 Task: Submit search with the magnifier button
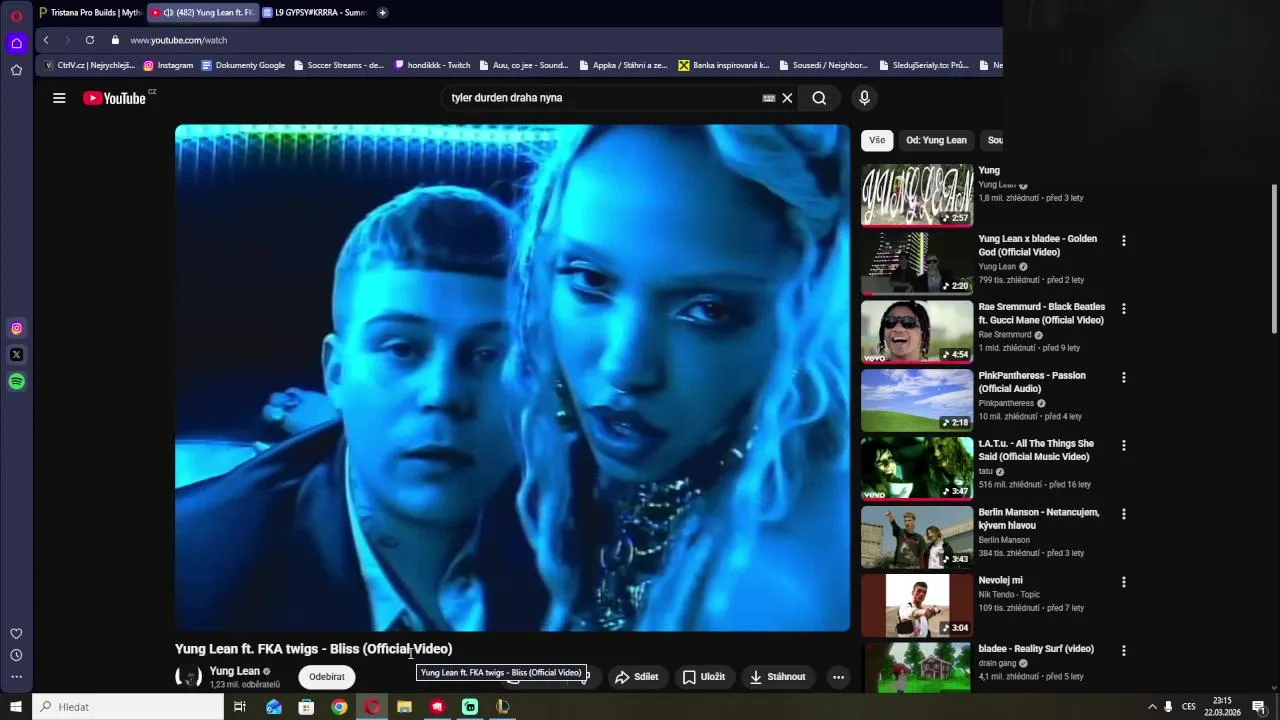click(x=819, y=98)
